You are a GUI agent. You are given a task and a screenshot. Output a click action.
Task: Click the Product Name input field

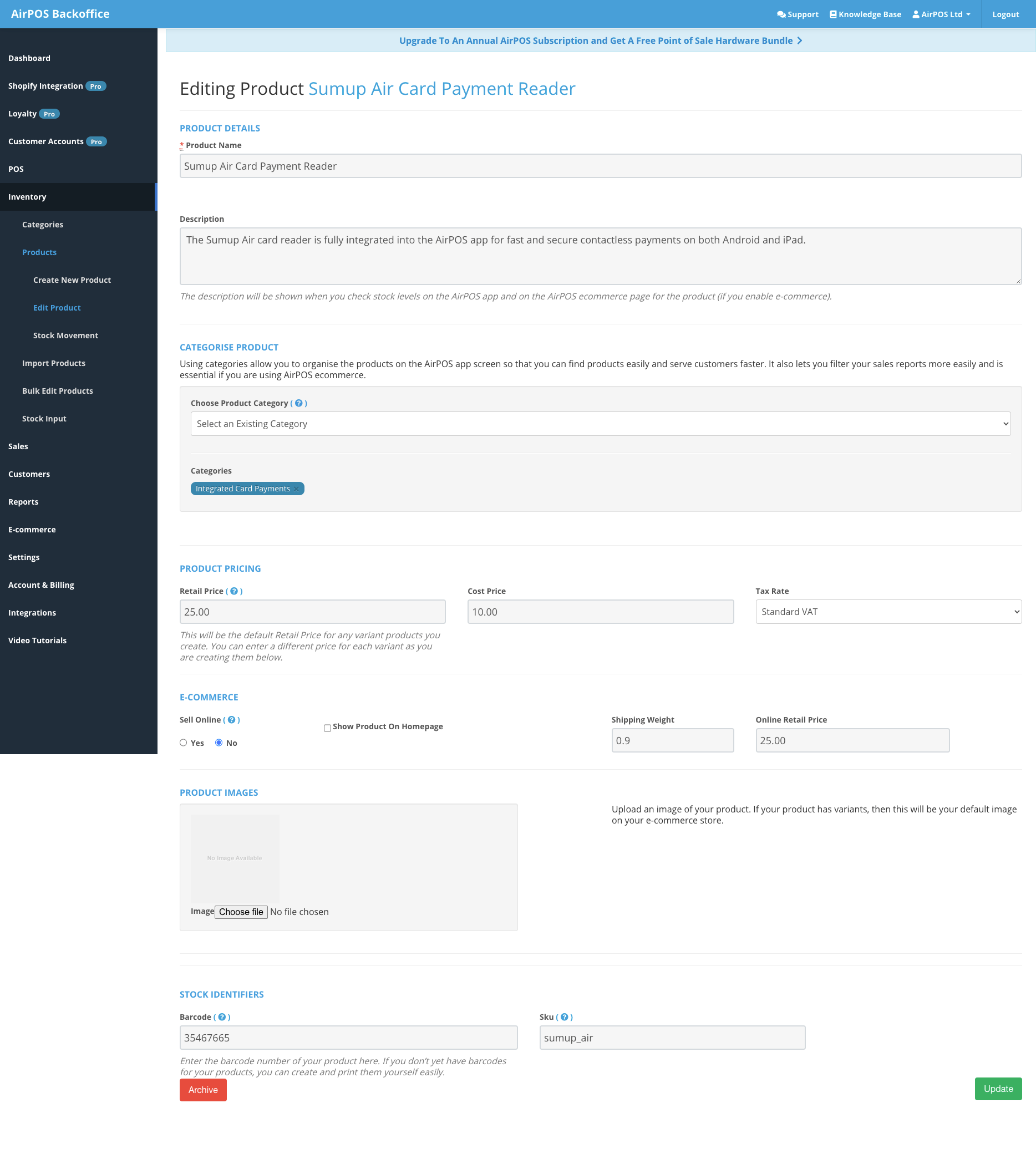(600, 166)
